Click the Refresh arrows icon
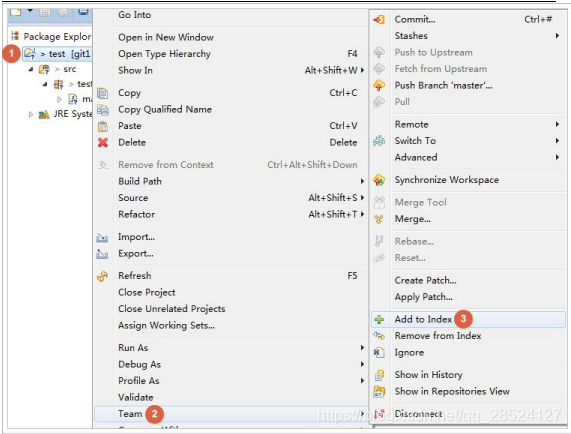571x434 pixels. click(103, 276)
